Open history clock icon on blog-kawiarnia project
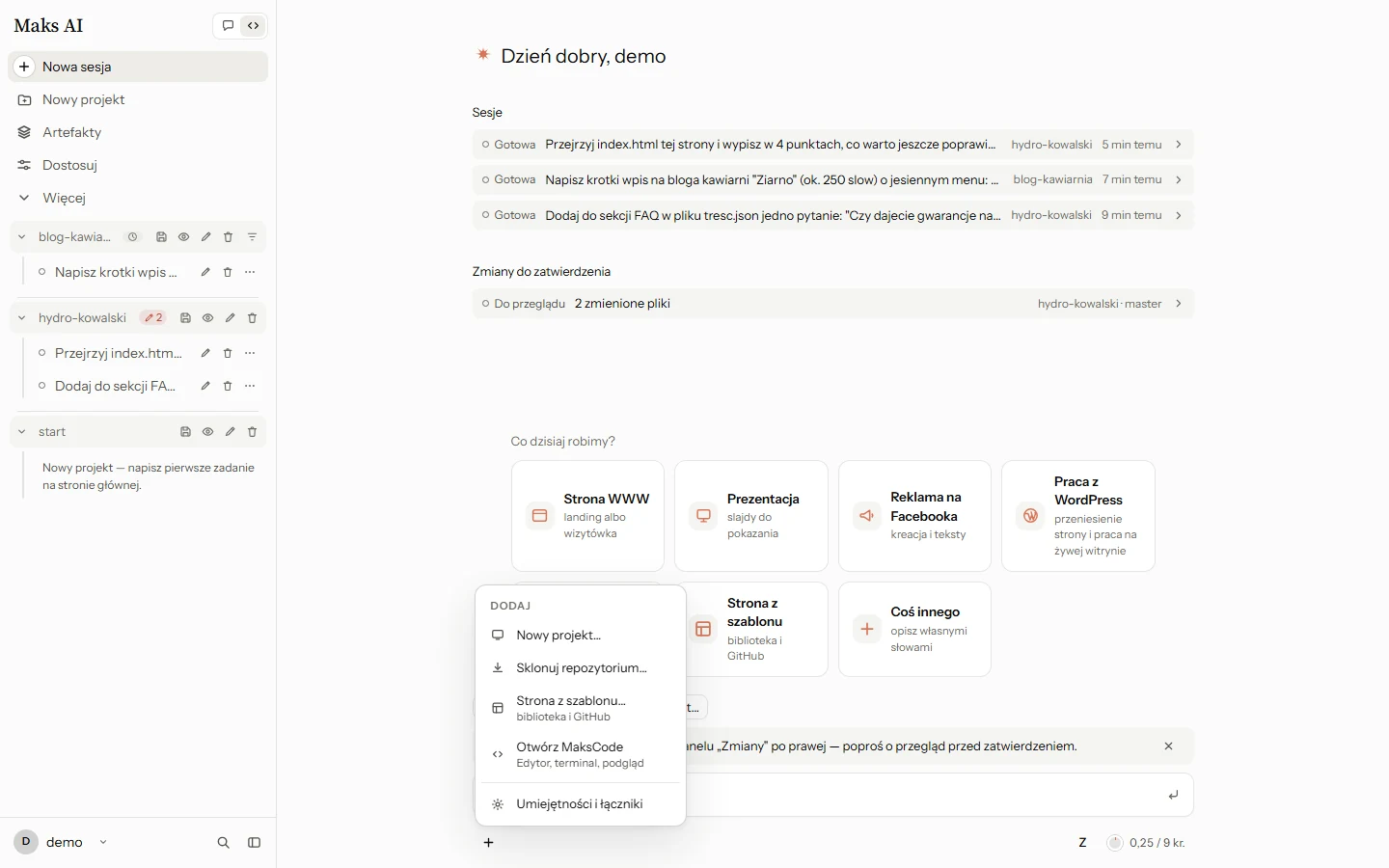 coord(133,237)
